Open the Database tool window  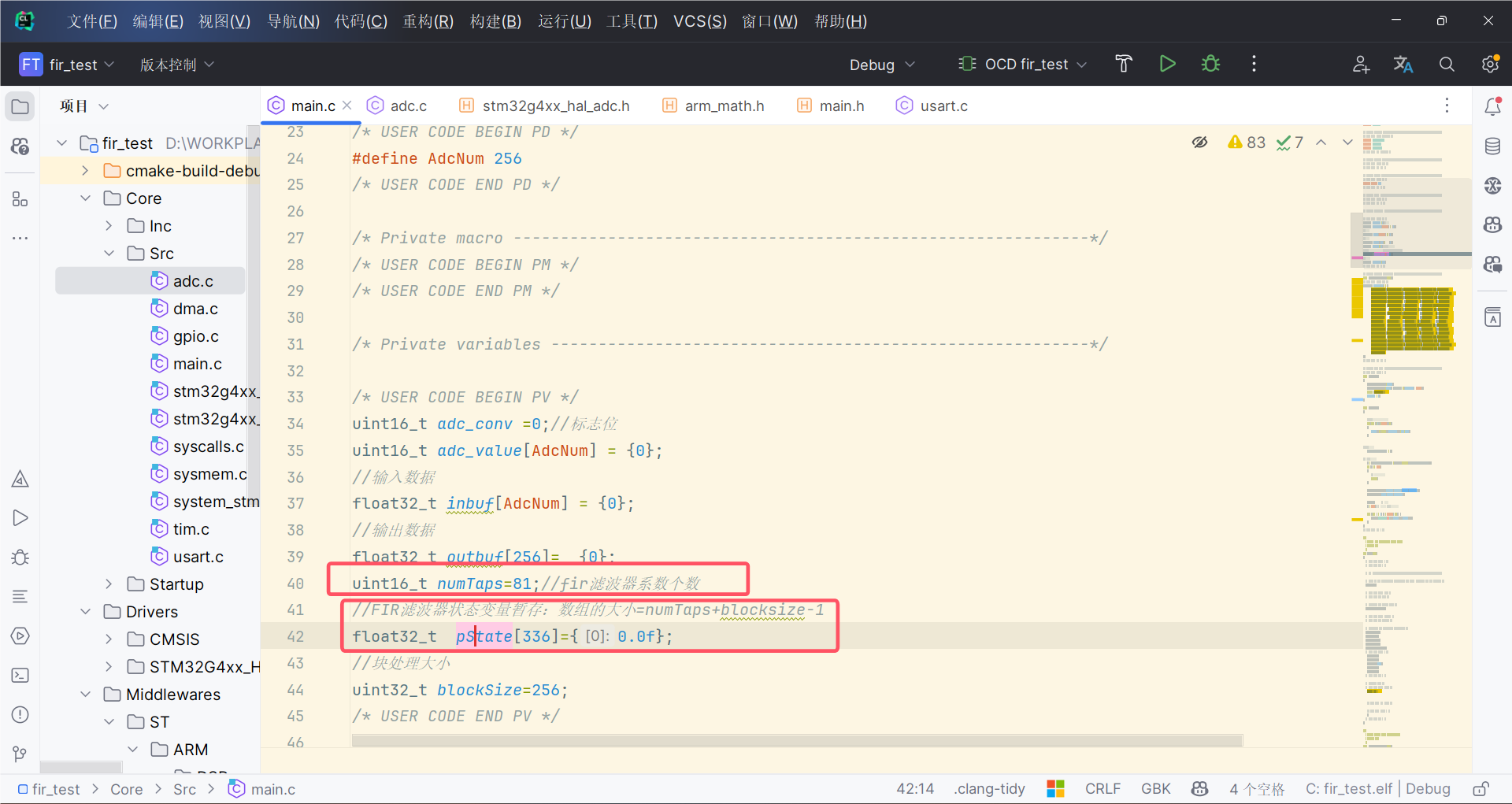click(x=1492, y=146)
